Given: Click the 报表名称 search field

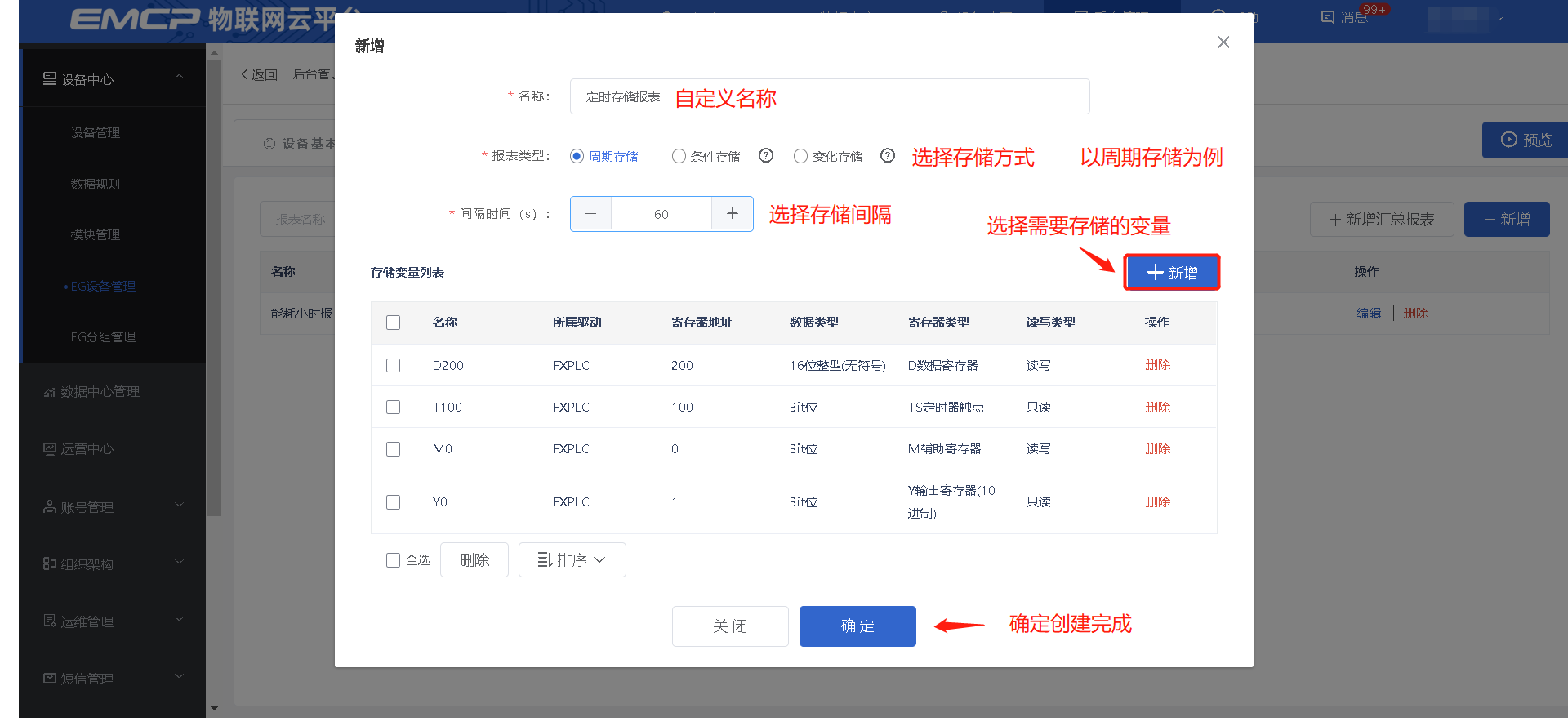Looking at the screenshot, I should 298,220.
